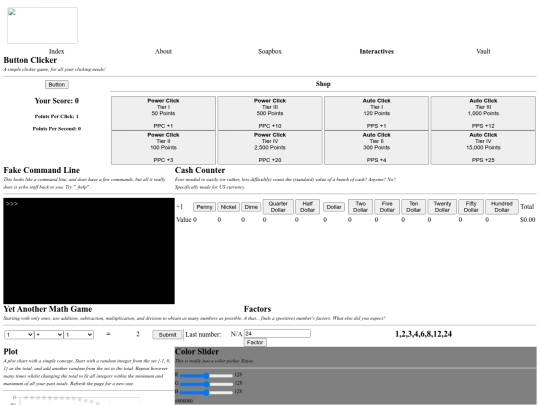Viewport: 540px width, 405px height.
Task: Buy Auto Click Tier II for 300 Points
Action: [x=376, y=147]
